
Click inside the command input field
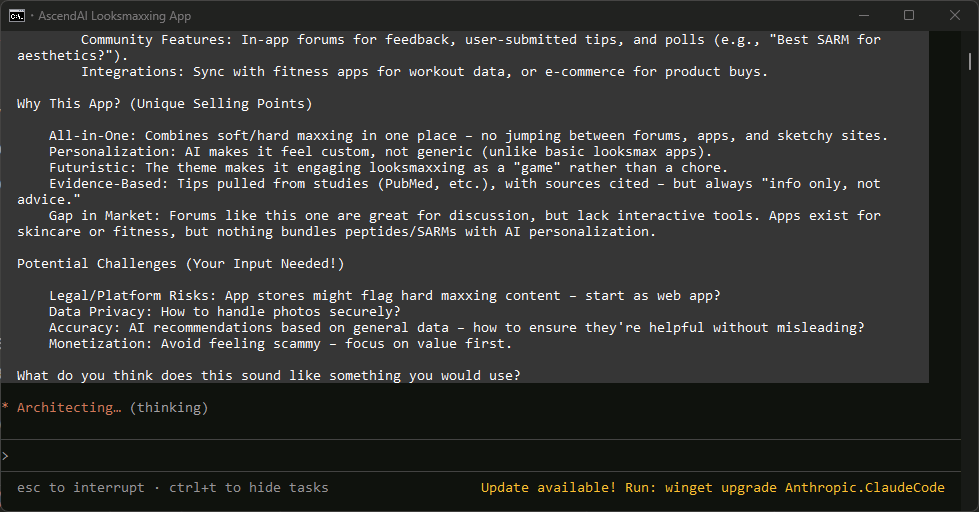click(480, 456)
